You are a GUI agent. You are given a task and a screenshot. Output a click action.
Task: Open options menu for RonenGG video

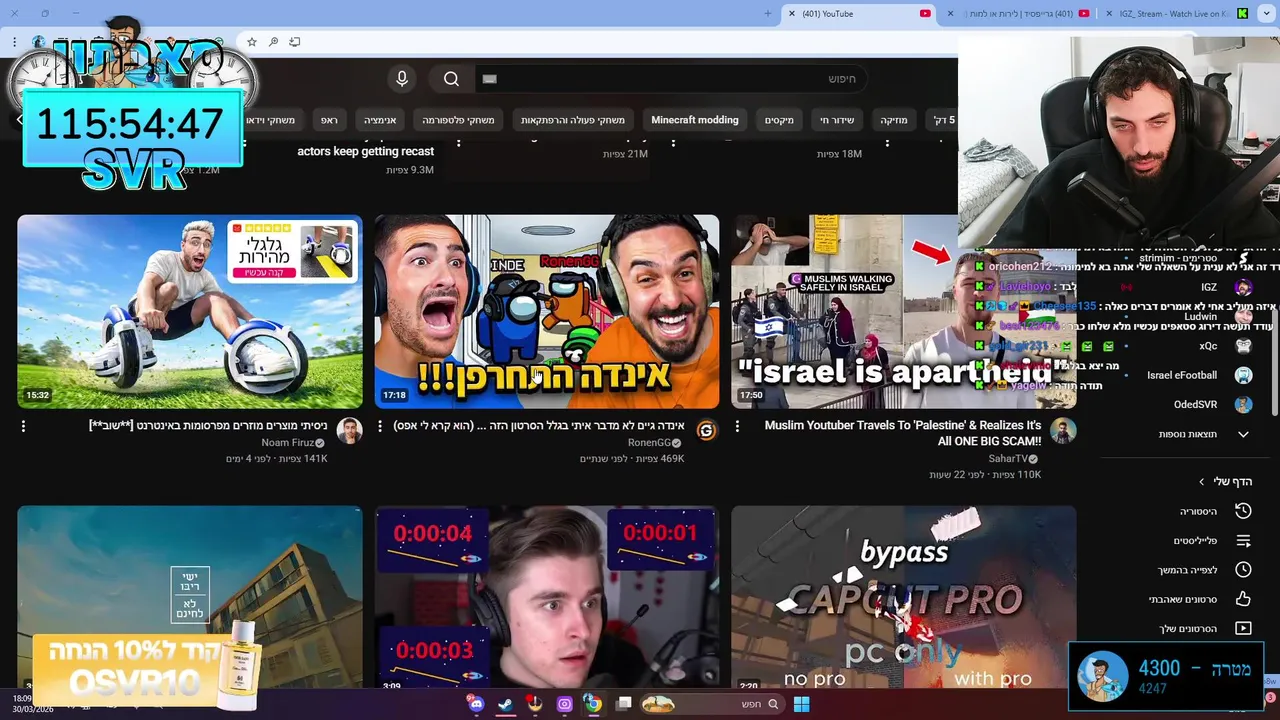(x=380, y=426)
